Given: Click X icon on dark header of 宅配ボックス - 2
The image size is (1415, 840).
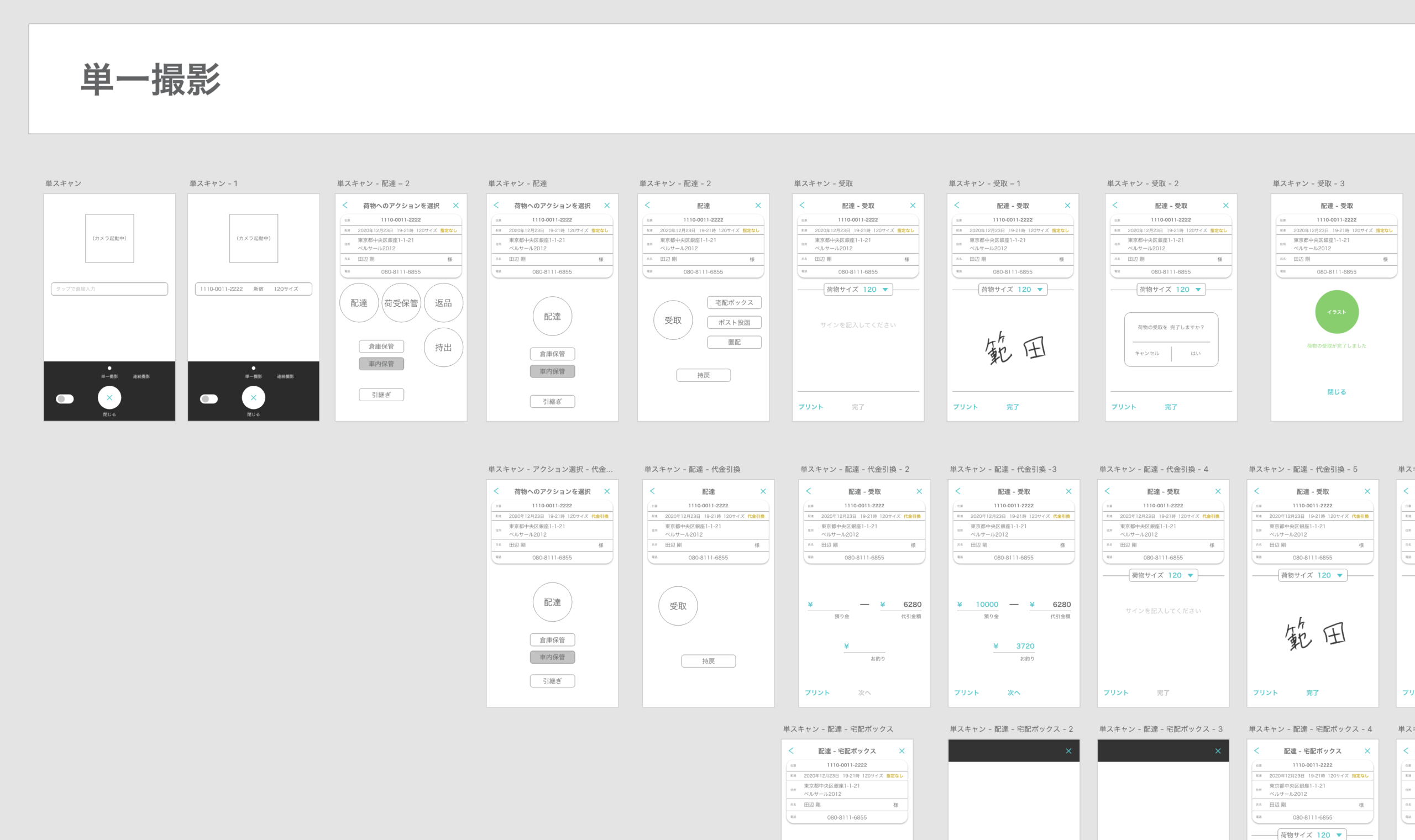Looking at the screenshot, I should [1068, 750].
